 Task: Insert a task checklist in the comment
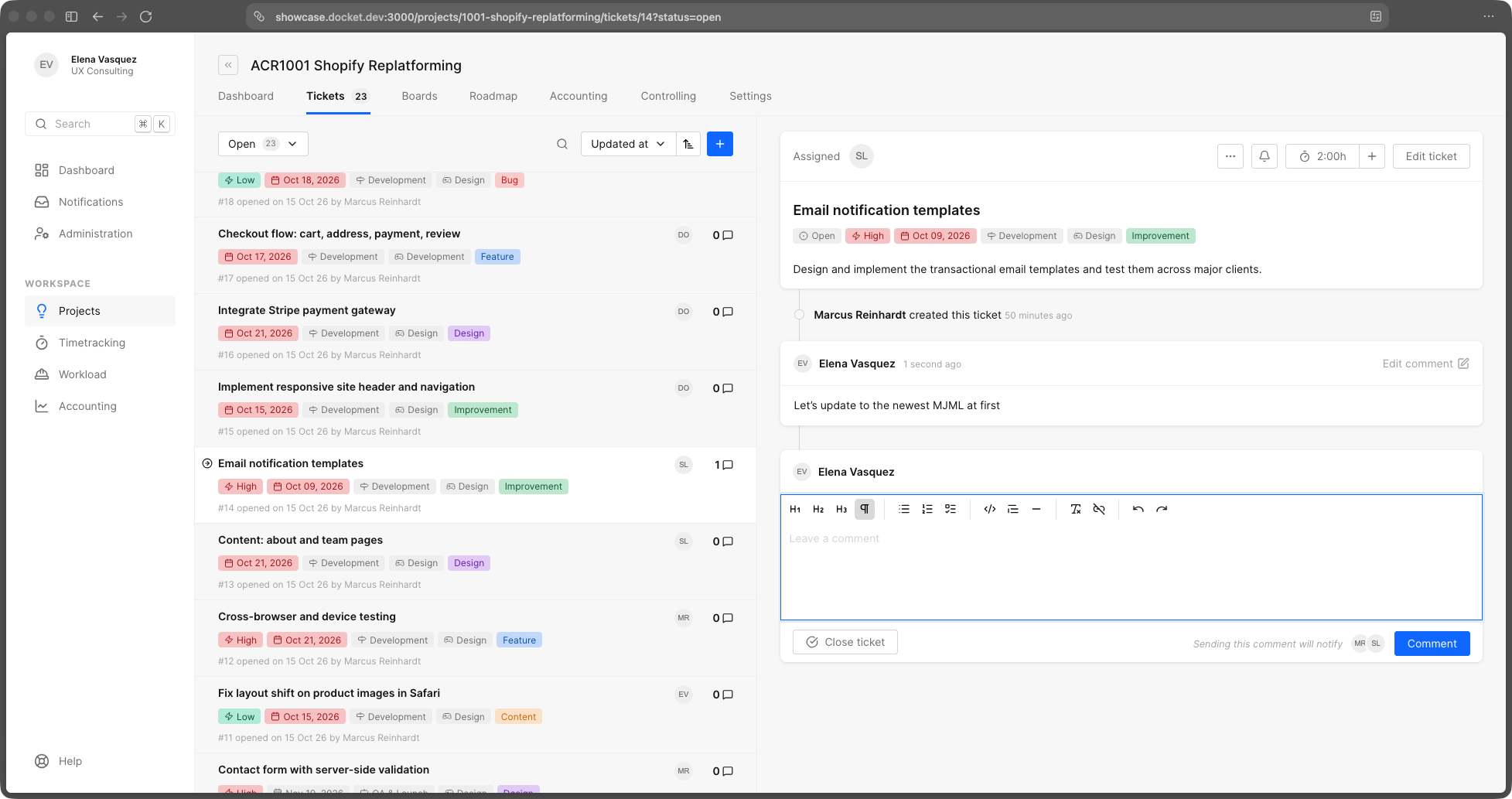tap(951, 509)
